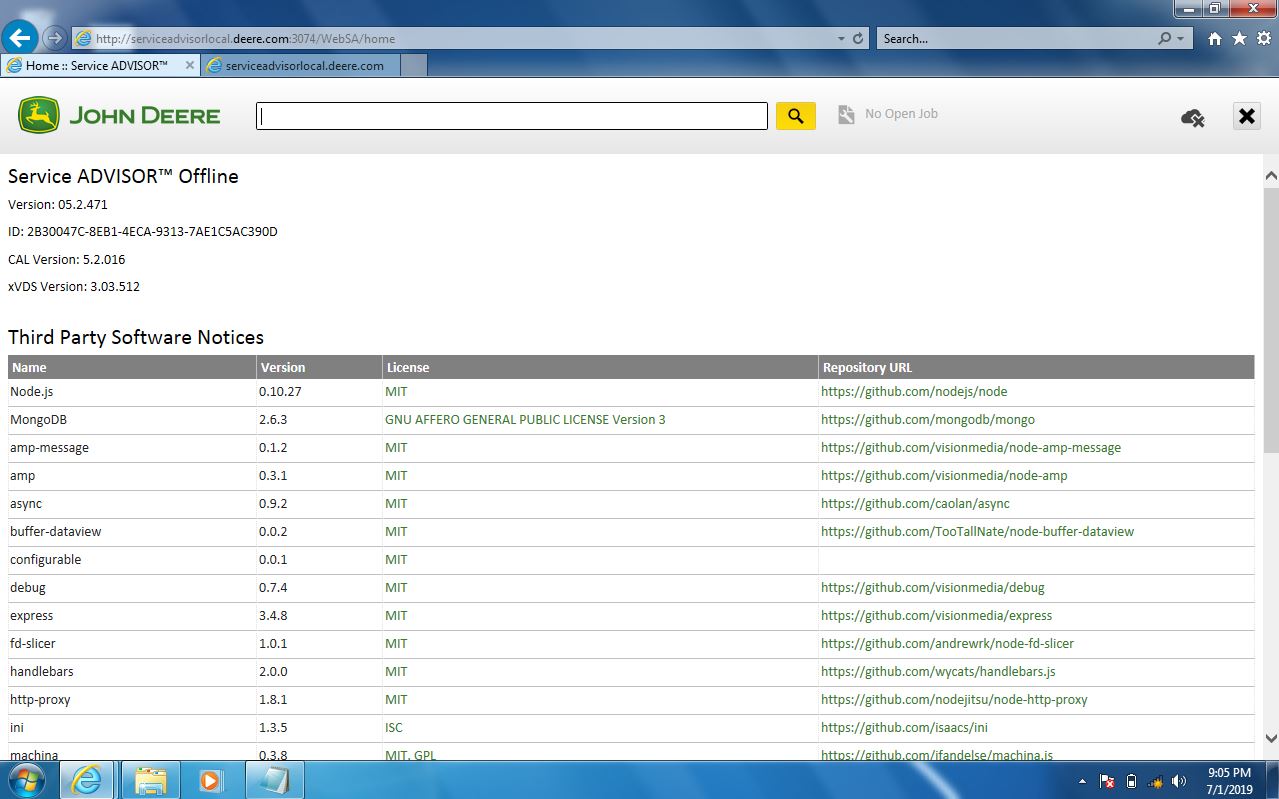Click the yellow search magnifier button
The height and width of the screenshot is (799, 1279).
(796, 116)
